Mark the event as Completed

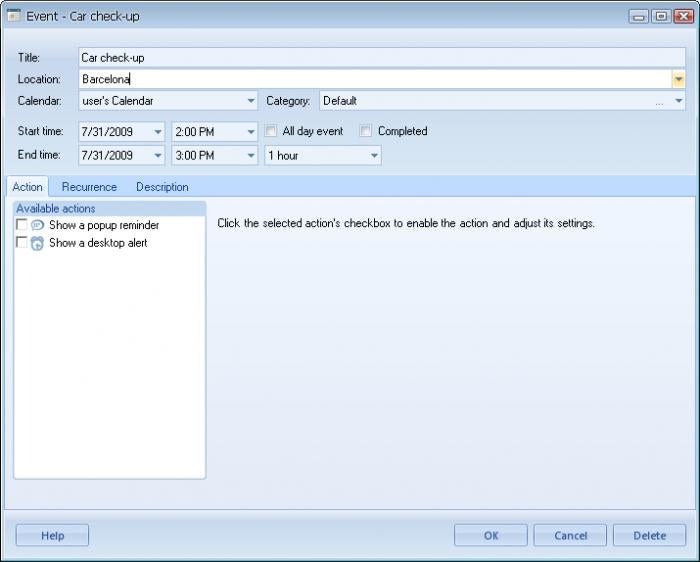(x=366, y=131)
